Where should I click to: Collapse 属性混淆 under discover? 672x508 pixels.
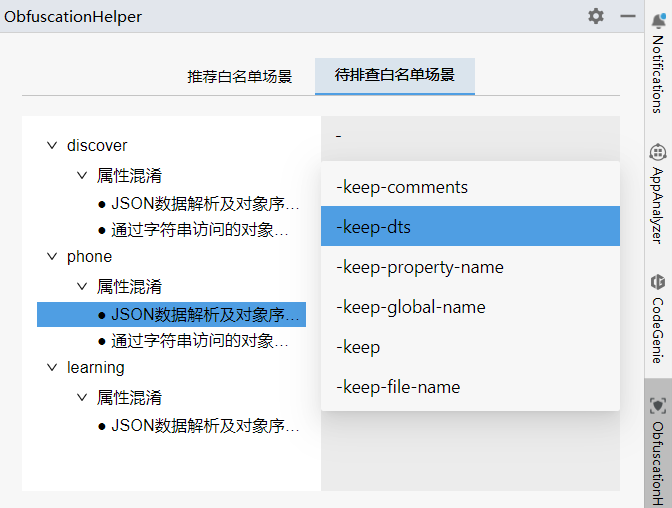click(82, 176)
